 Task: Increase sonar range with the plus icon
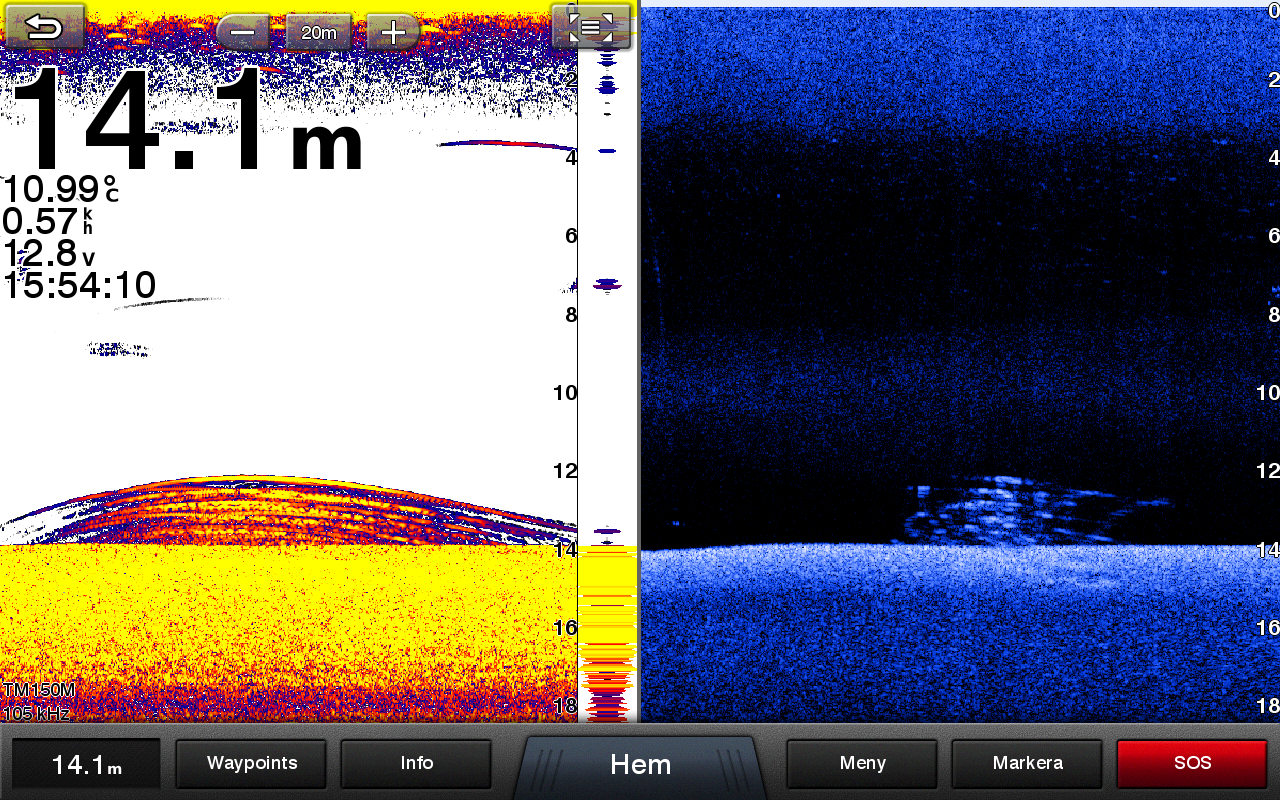[x=393, y=33]
